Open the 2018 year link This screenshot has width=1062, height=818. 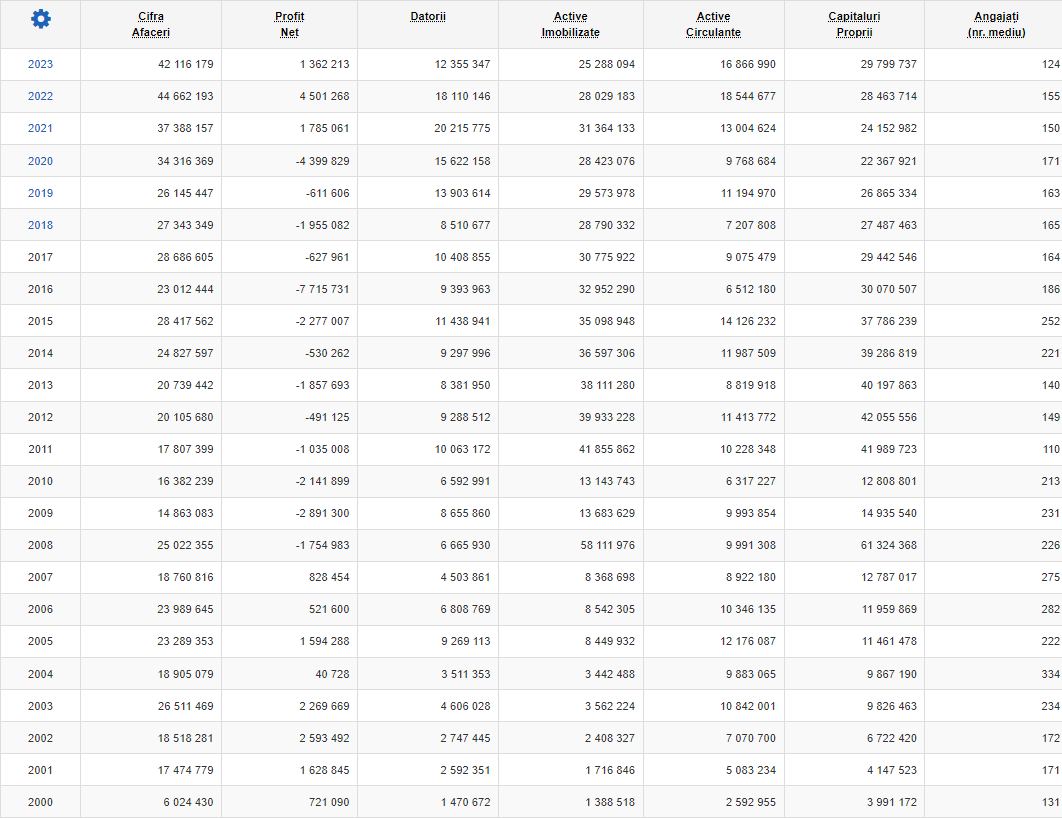click(x=40, y=225)
